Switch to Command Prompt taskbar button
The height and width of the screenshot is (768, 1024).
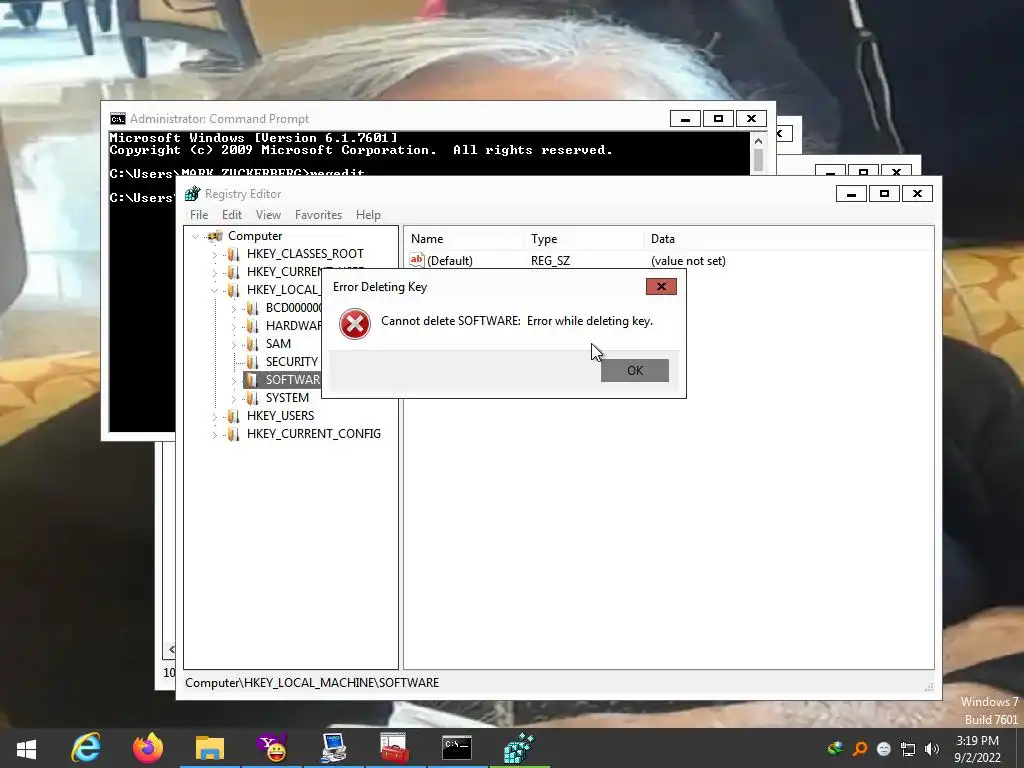(x=456, y=748)
